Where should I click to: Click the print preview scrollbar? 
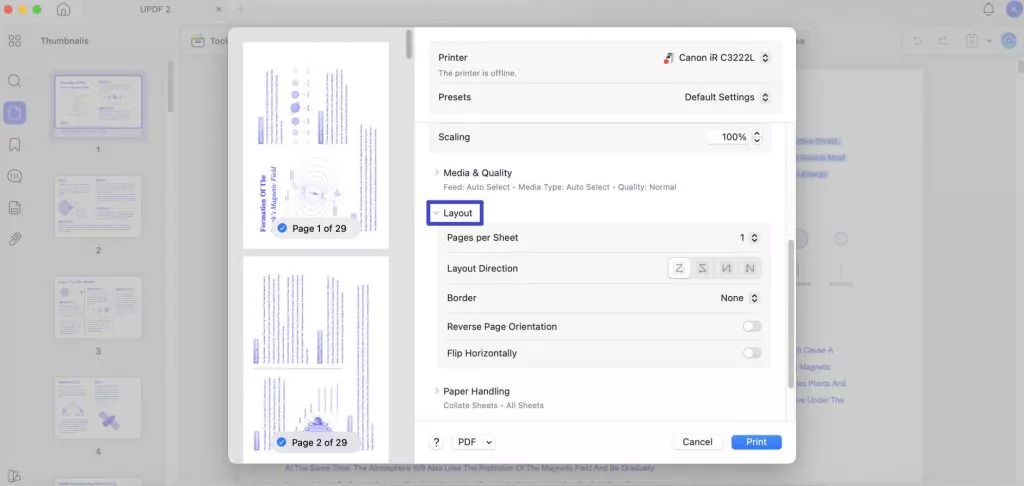click(409, 43)
